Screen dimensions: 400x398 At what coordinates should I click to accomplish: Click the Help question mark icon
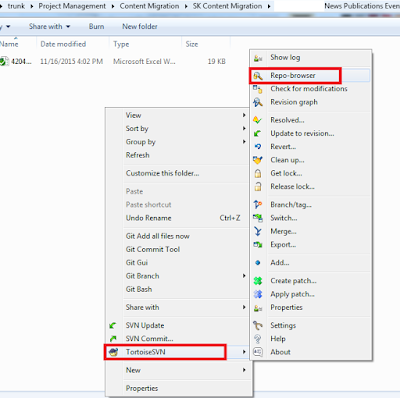[x=258, y=339]
